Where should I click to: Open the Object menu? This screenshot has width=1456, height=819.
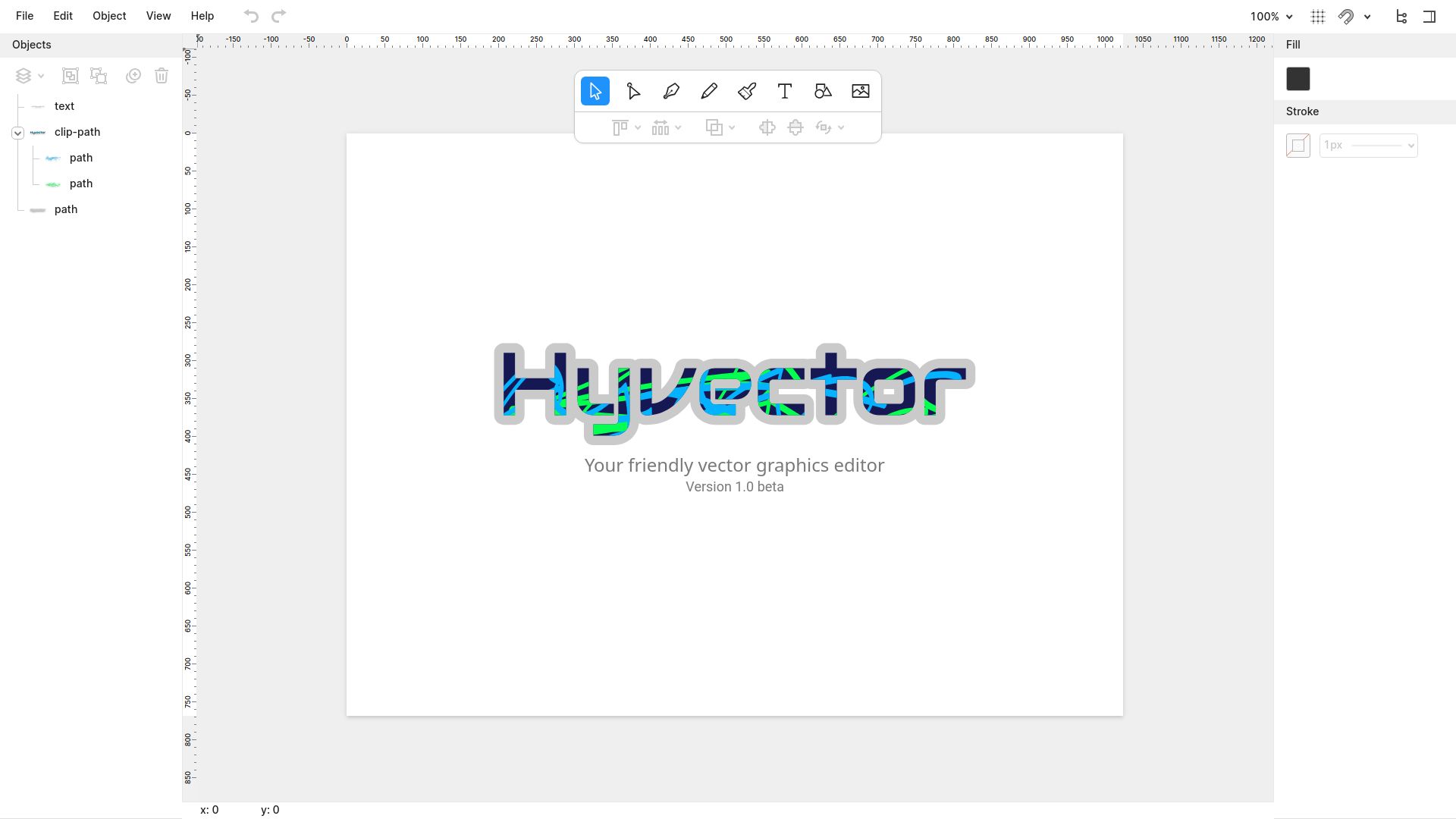click(109, 16)
